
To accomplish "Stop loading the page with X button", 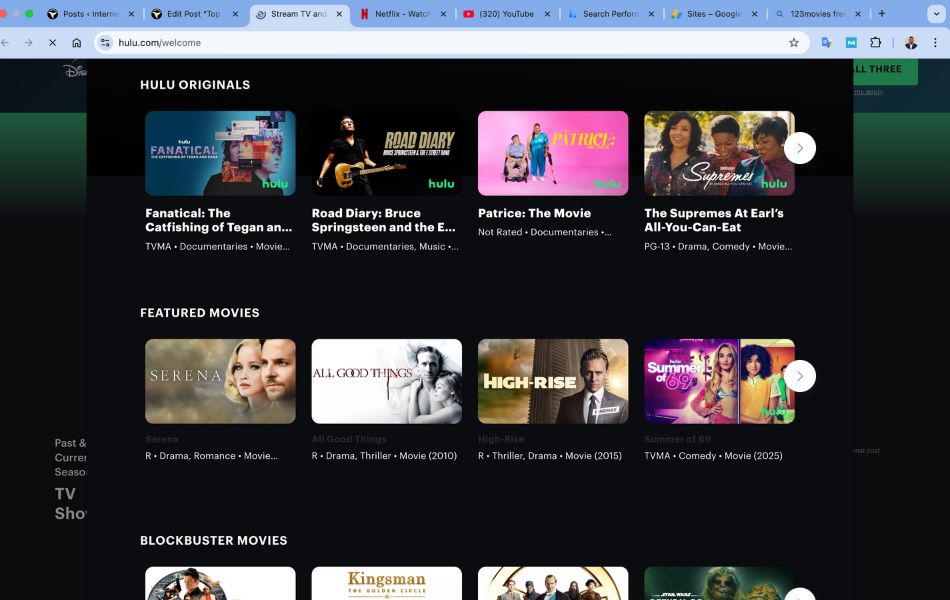I will [53, 42].
